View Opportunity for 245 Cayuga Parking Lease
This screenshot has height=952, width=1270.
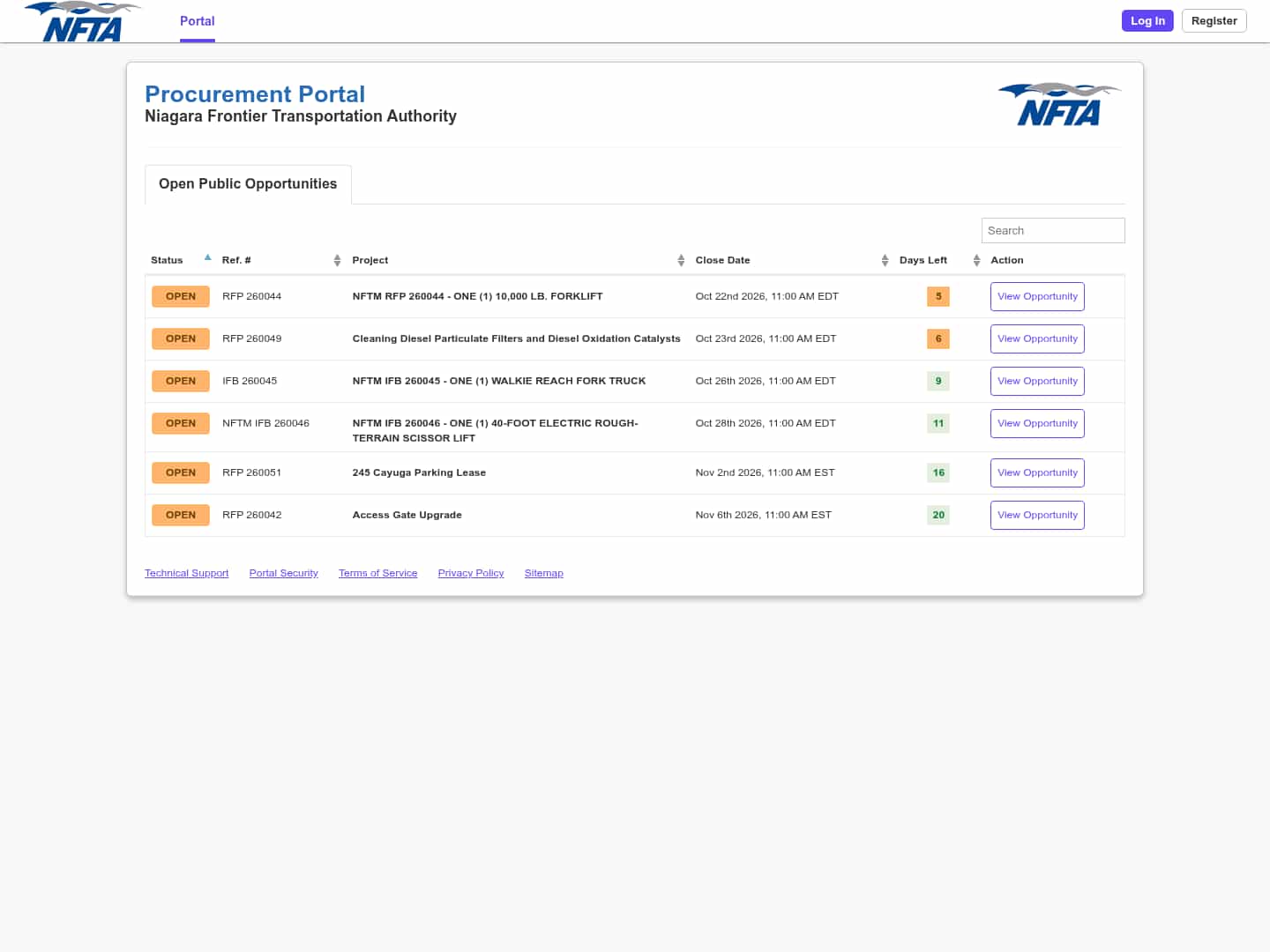point(1037,473)
